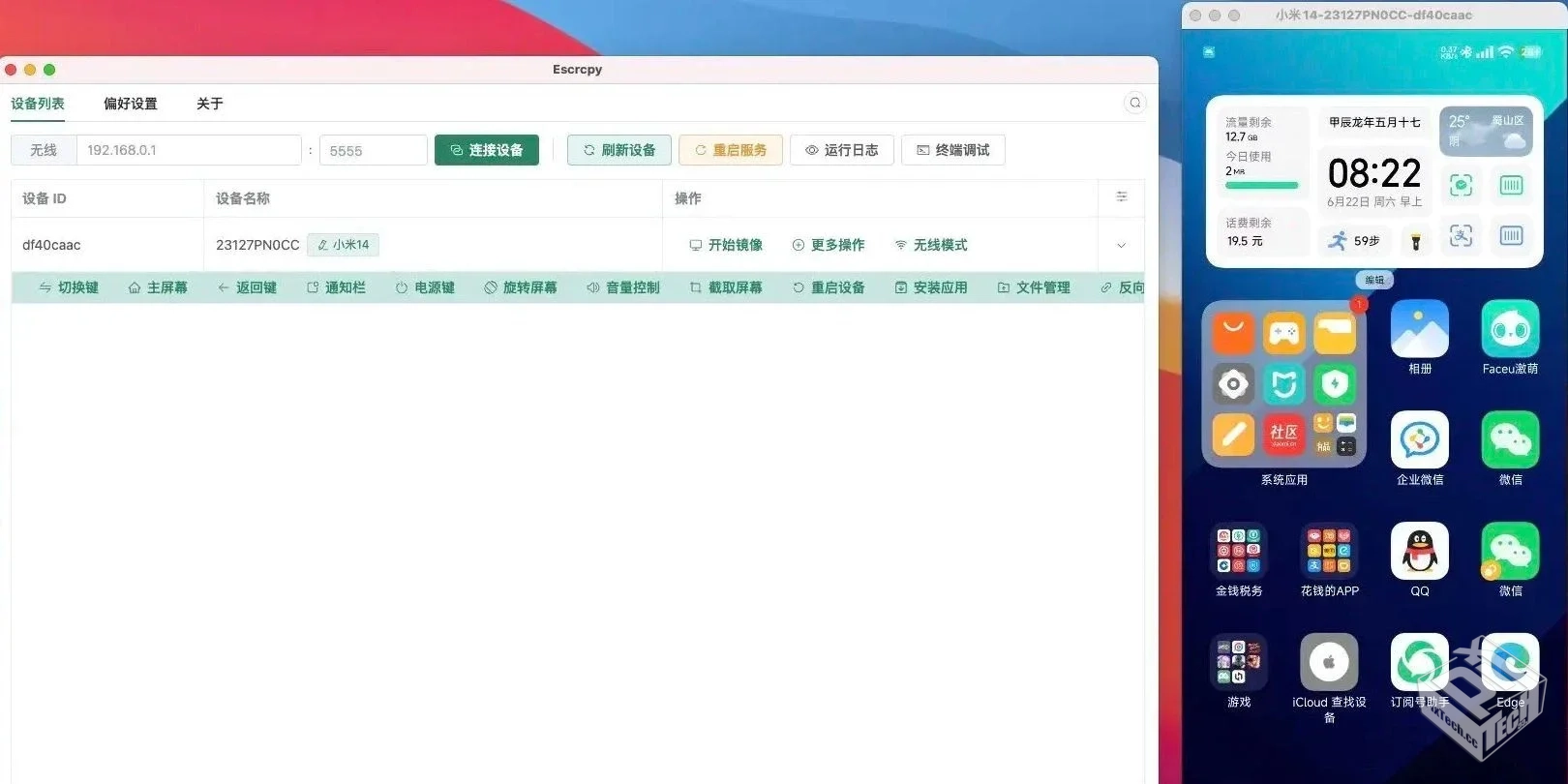The width and height of the screenshot is (1568, 784).
Task: Click the search icon in Escrcpy
Action: pyautogui.click(x=1135, y=103)
